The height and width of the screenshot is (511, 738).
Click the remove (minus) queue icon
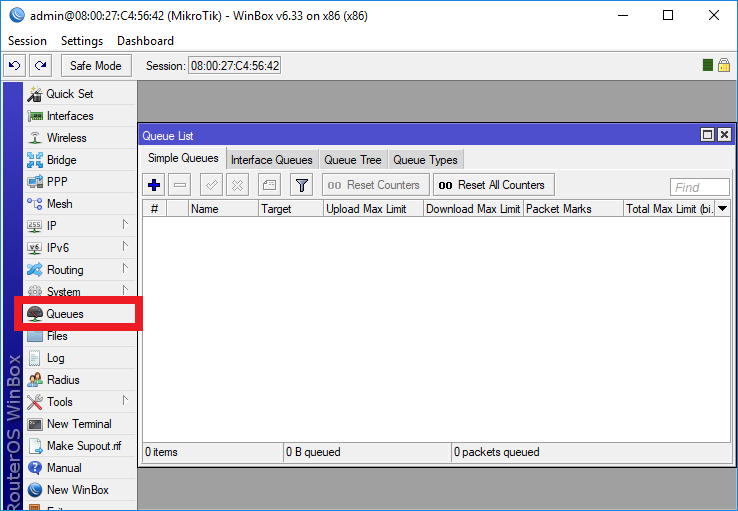[180, 185]
